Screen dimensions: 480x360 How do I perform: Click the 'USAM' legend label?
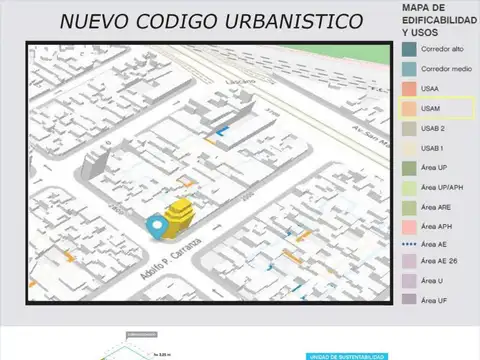430,109
